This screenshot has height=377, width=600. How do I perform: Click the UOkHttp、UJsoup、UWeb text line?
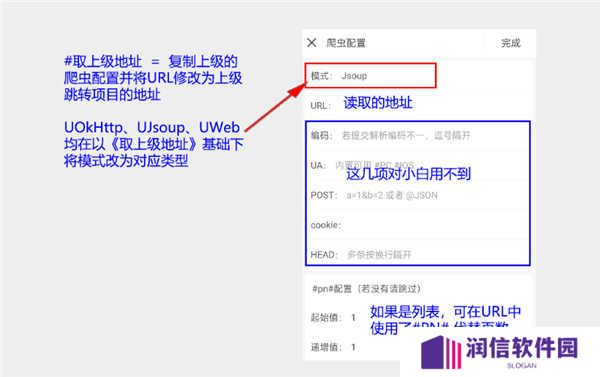(152, 127)
